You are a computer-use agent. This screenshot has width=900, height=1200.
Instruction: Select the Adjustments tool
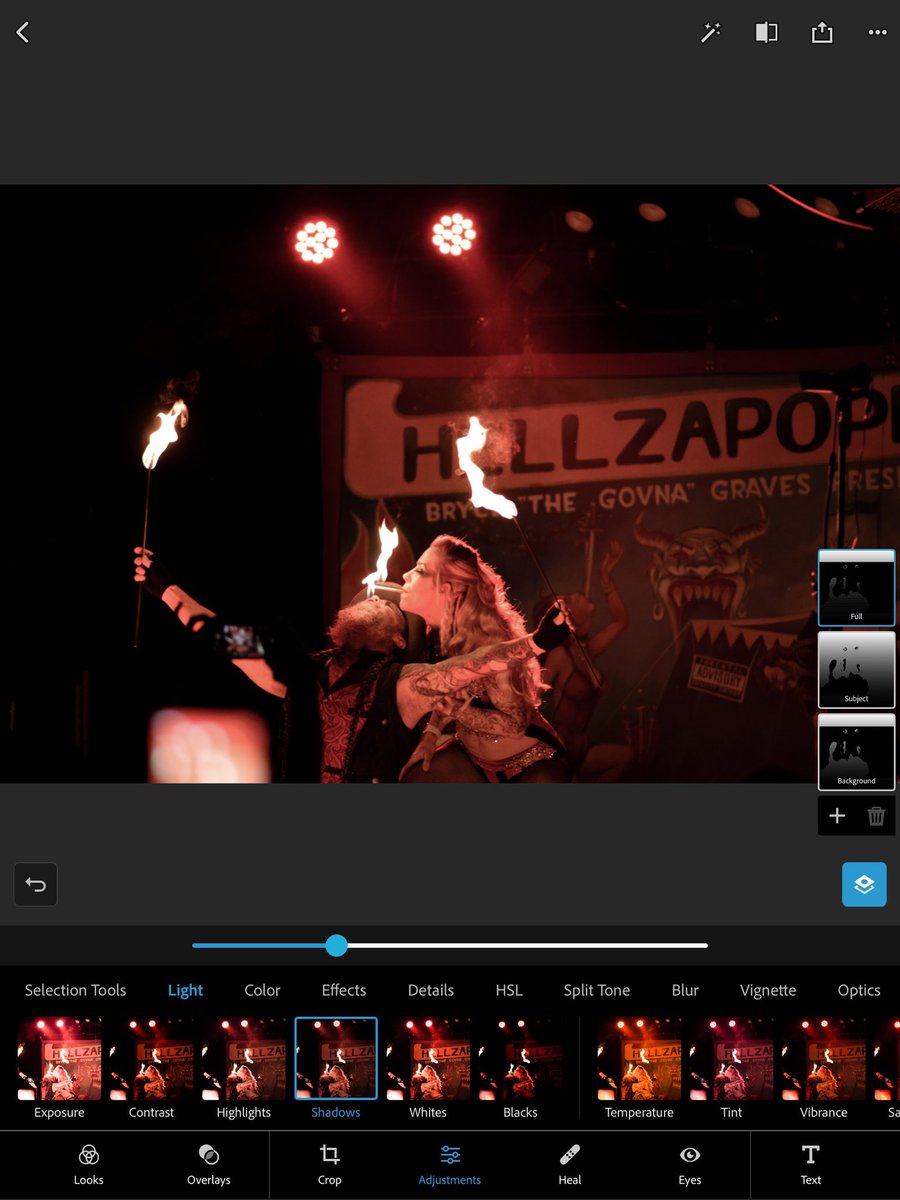coord(450,1165)
